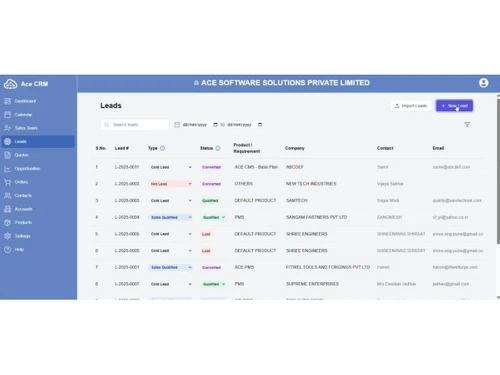500x375 pixels.
Task: Click the Company column header
Action: click(x=295, y=148)
